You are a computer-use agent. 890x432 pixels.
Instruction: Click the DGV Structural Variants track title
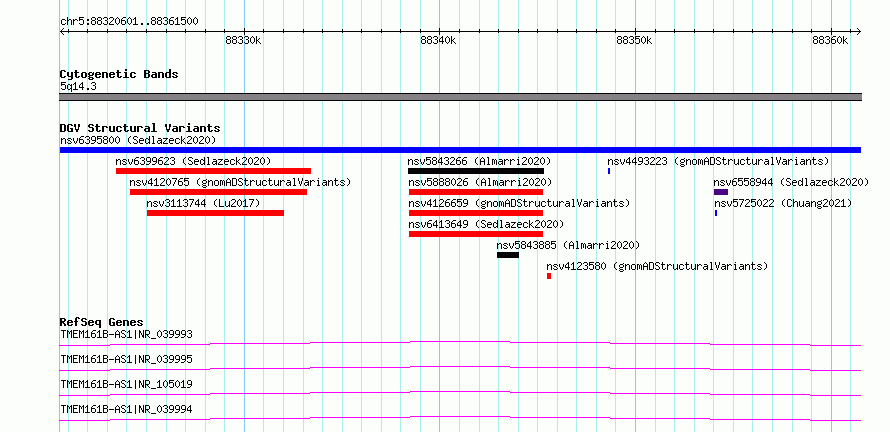click(140, 128)
